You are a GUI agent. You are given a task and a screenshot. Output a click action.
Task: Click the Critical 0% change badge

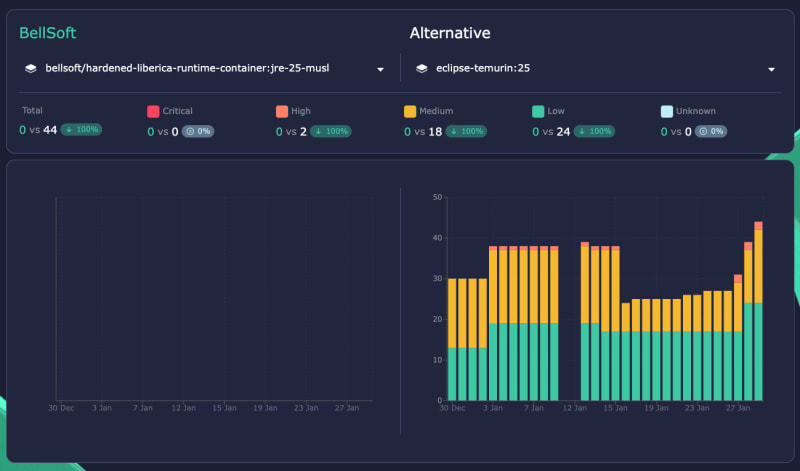[x=198, y=131]
